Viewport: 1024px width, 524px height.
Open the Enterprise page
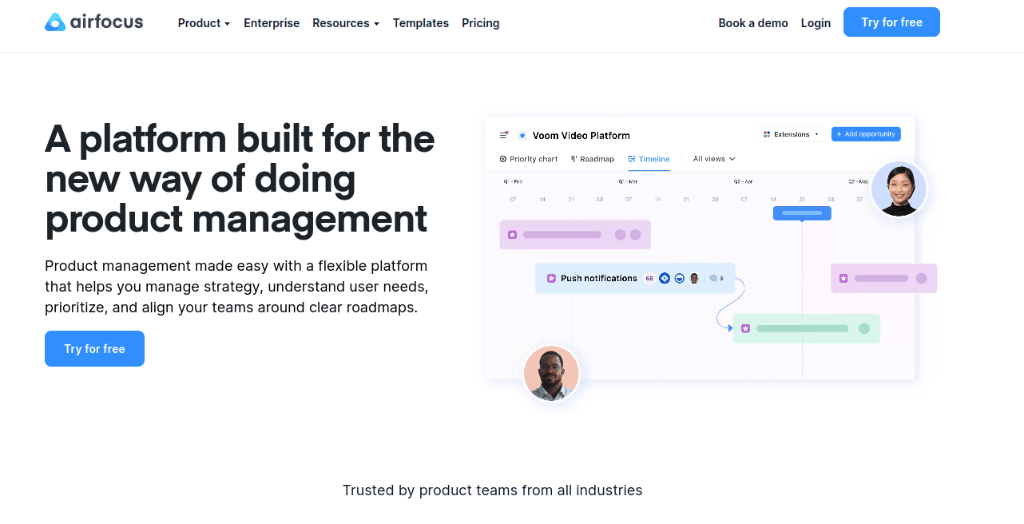272,23
